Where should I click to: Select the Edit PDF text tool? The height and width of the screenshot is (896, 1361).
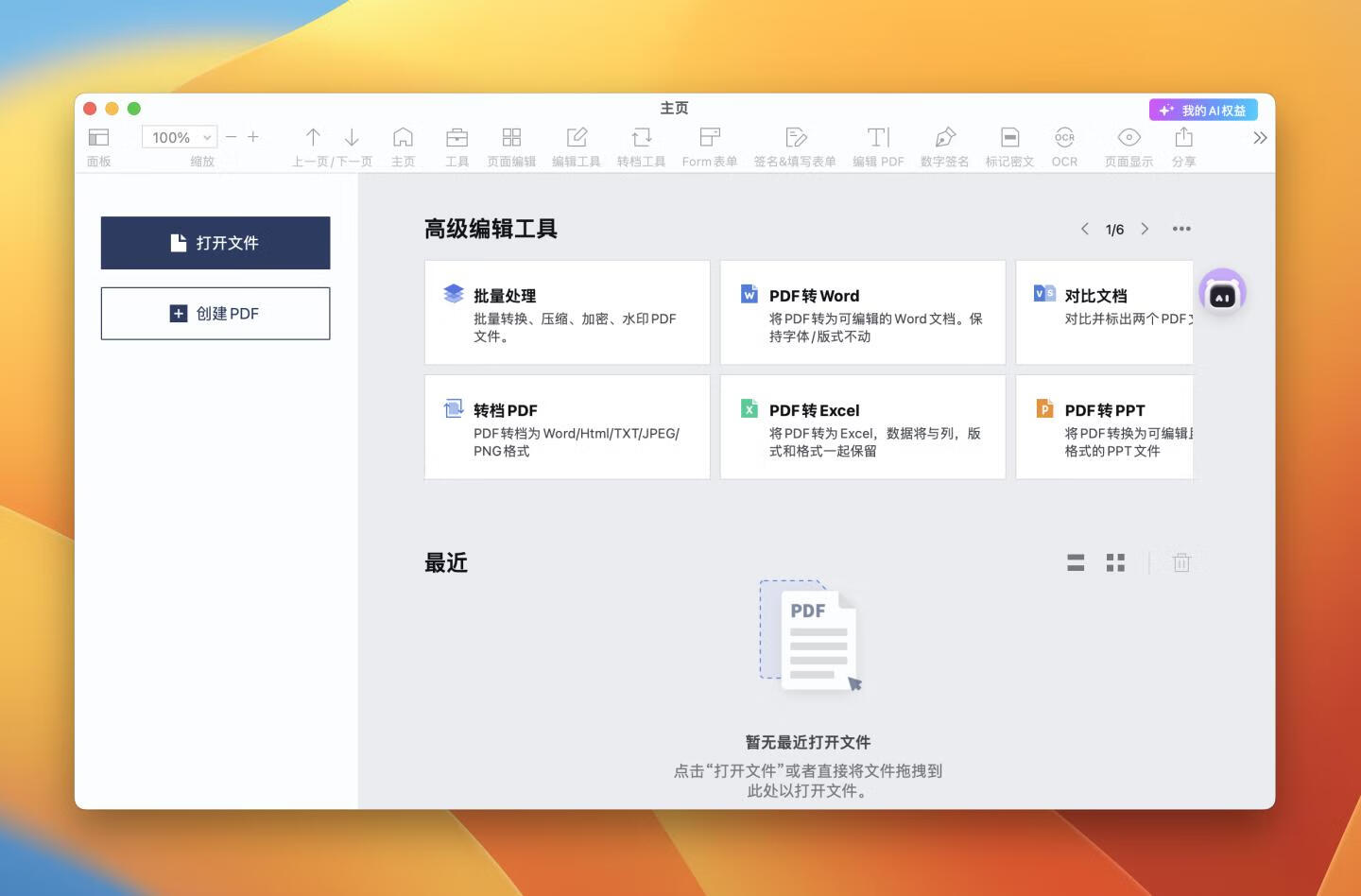pyautogui.click(x=879, y=137)
